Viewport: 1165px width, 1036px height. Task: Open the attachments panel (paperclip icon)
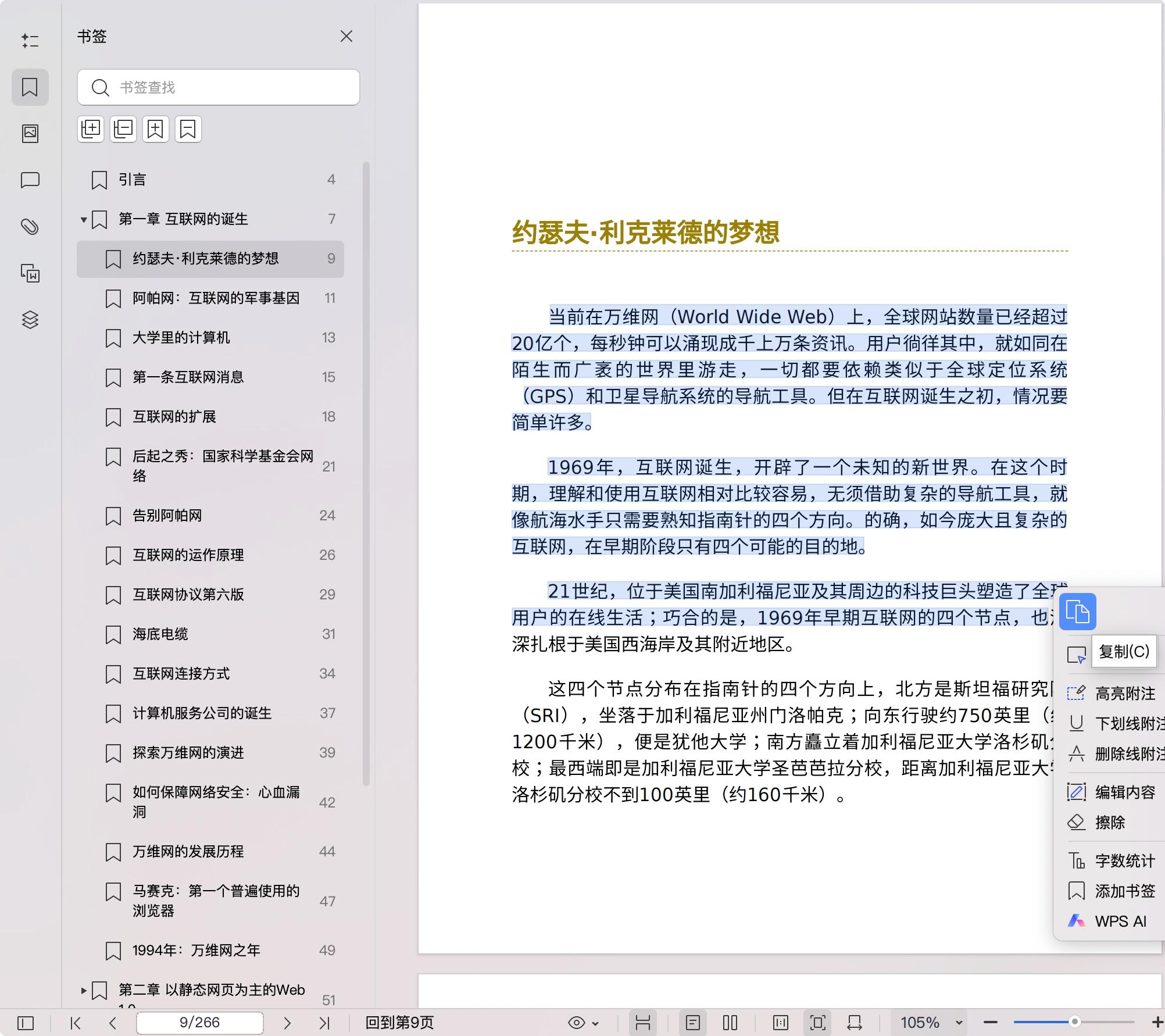tap(30, 226)
